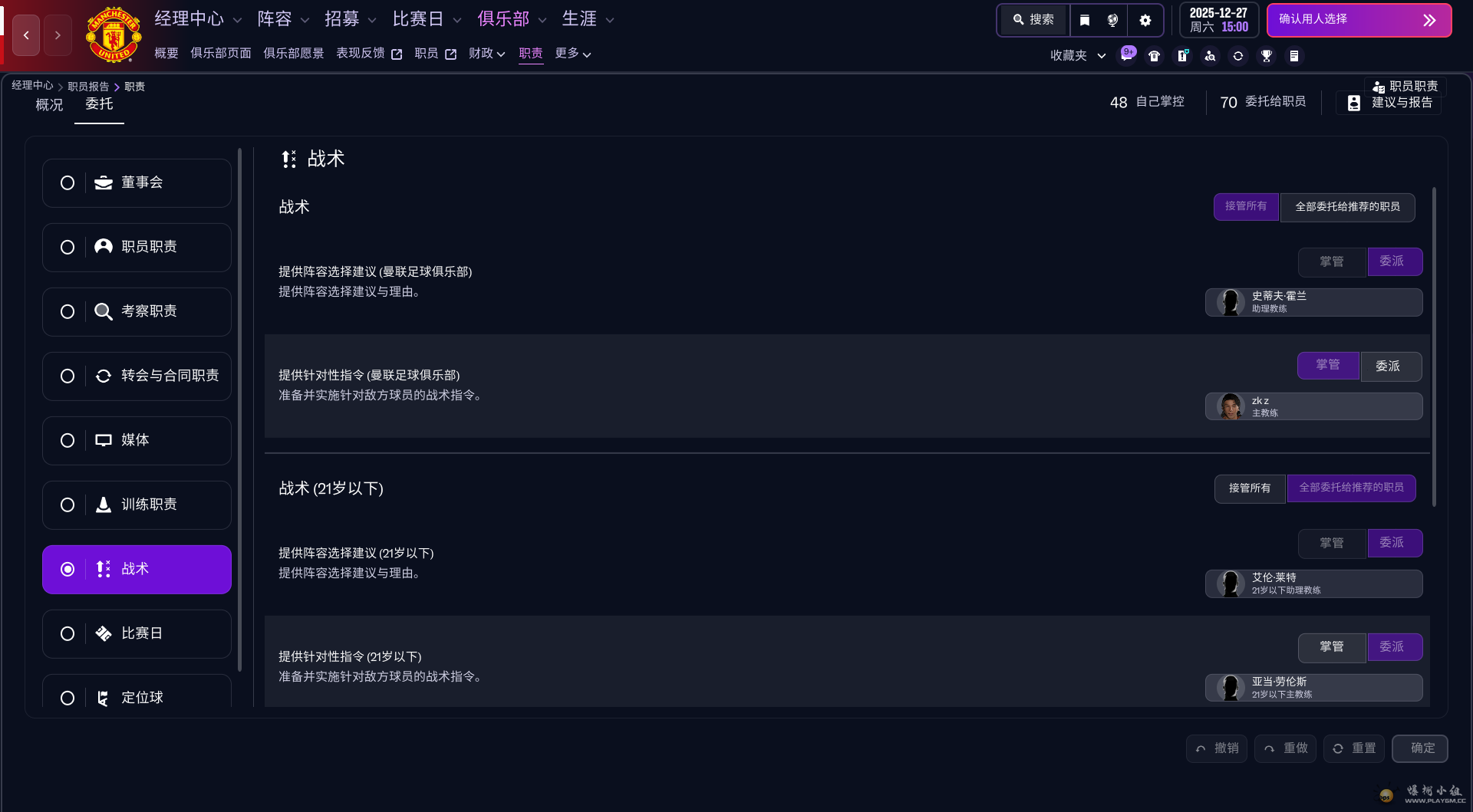Select the 训练职责 radio option
Viewport: 1473px width, 812px height.
[68, 505]
